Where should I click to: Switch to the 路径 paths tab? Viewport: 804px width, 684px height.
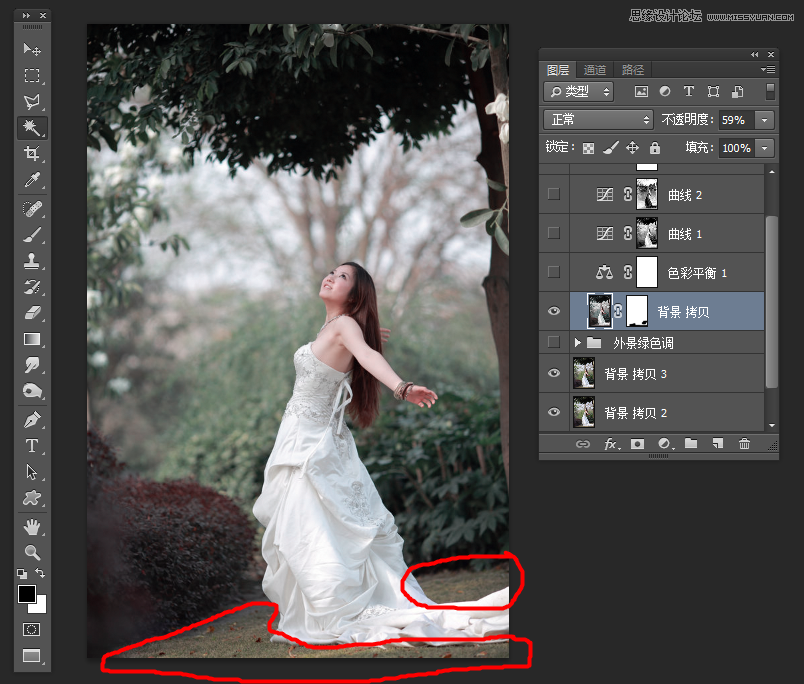pyautogui.click(x=631, y=70)
